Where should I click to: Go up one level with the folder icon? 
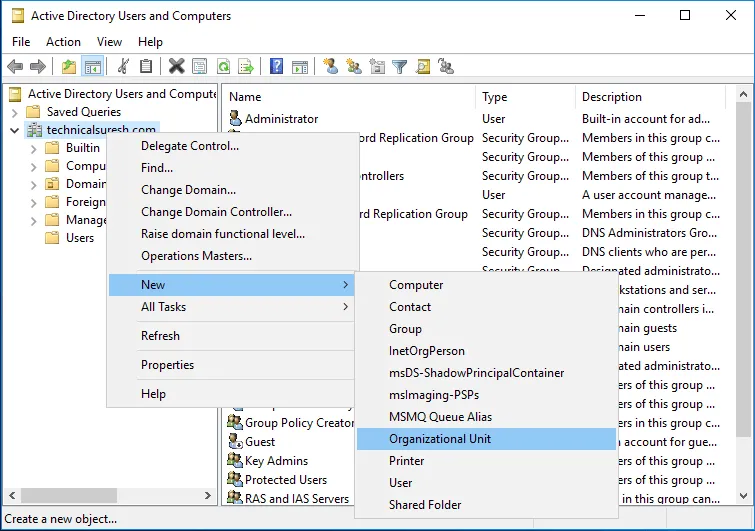pyautogui.click(x=69, y=66)
